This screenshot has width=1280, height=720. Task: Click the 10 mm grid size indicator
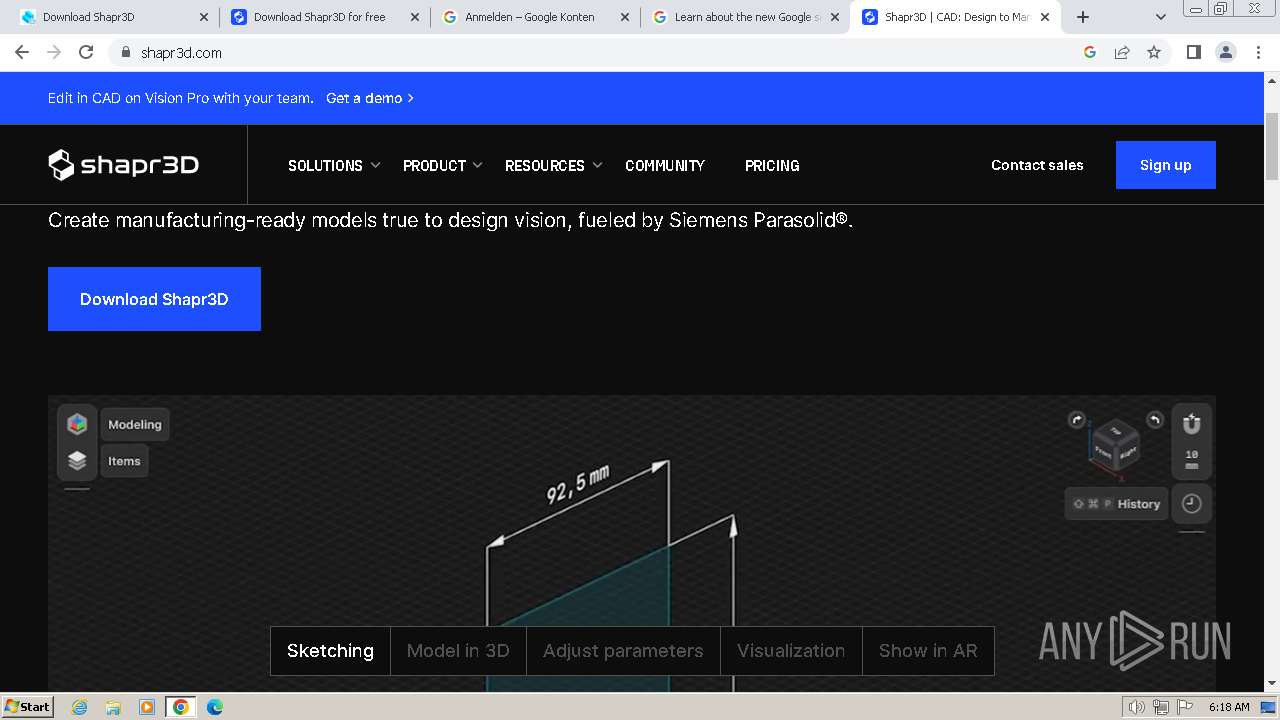[x=1191, y=460]
